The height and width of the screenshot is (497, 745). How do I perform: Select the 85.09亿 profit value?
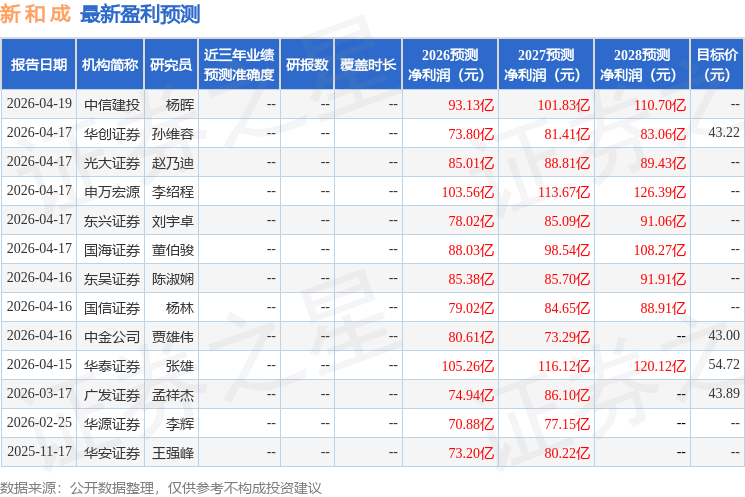point(567,221)
